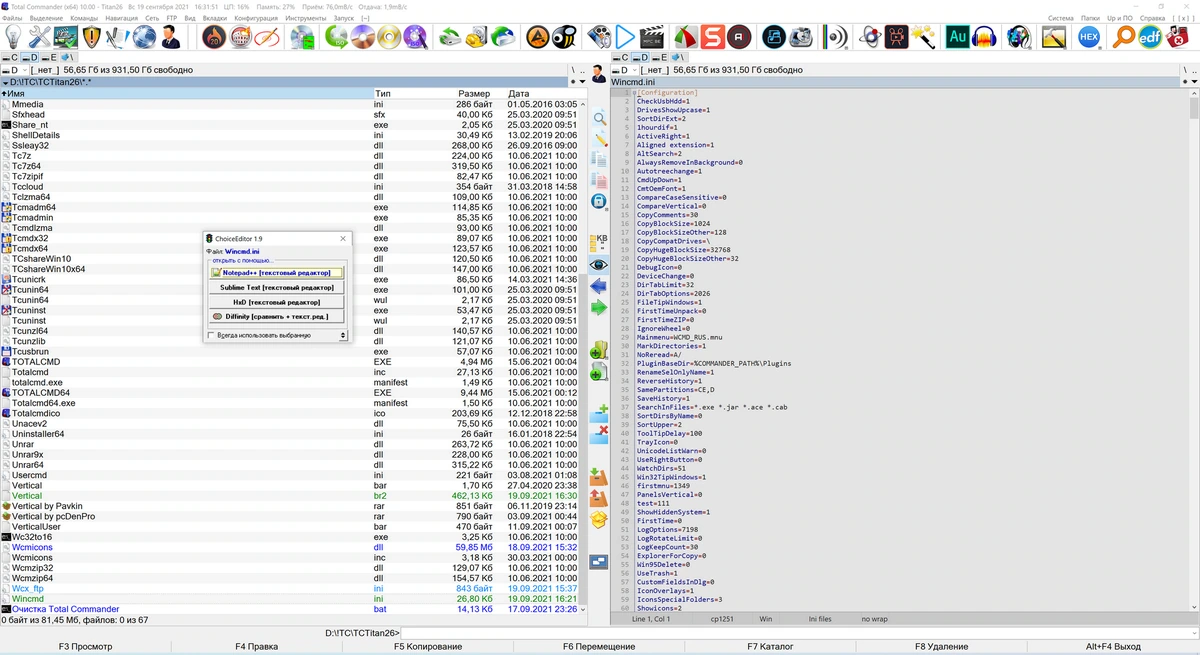The image size is (1200, 655).
Task: Select TOTALCMD64 EXE file row
Action: pyautogui.click(x=290, y=393)
